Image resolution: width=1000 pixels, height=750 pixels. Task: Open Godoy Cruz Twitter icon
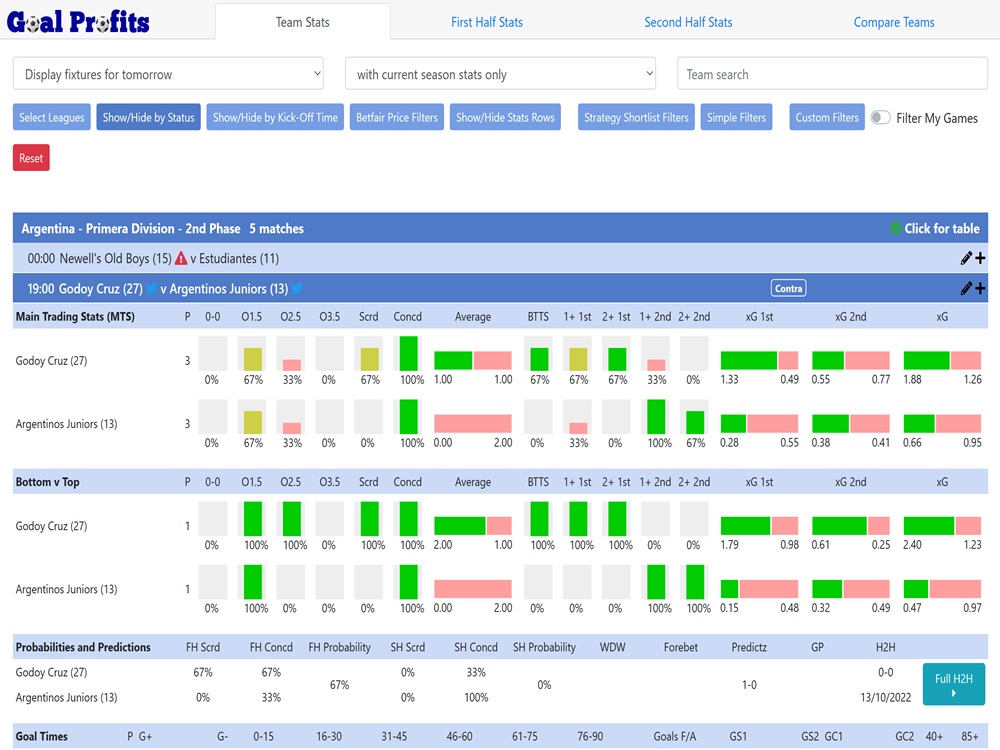coord(152,289)
